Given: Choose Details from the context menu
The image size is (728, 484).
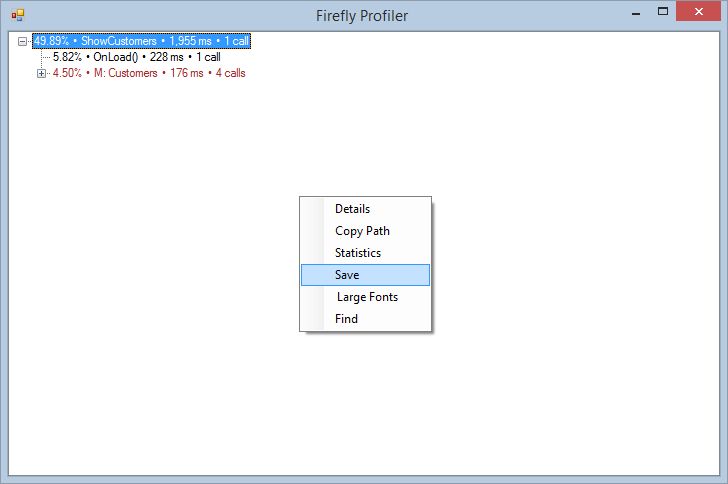Looking at the screenshot, I should 365,209.
